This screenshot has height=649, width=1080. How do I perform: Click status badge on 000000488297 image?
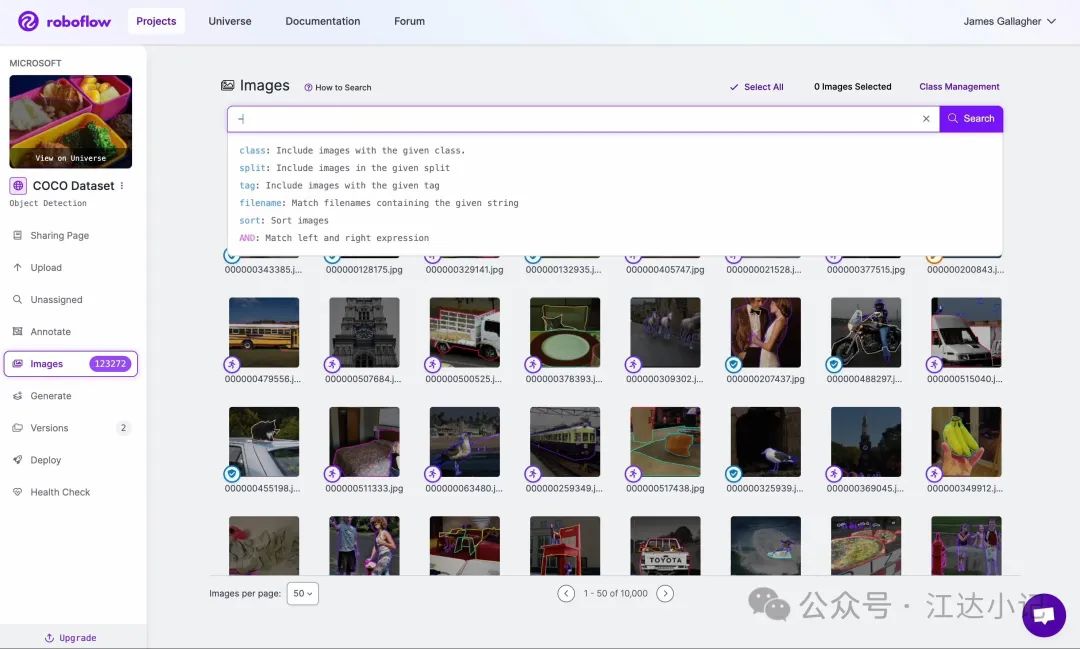click(x=834, y=364)
